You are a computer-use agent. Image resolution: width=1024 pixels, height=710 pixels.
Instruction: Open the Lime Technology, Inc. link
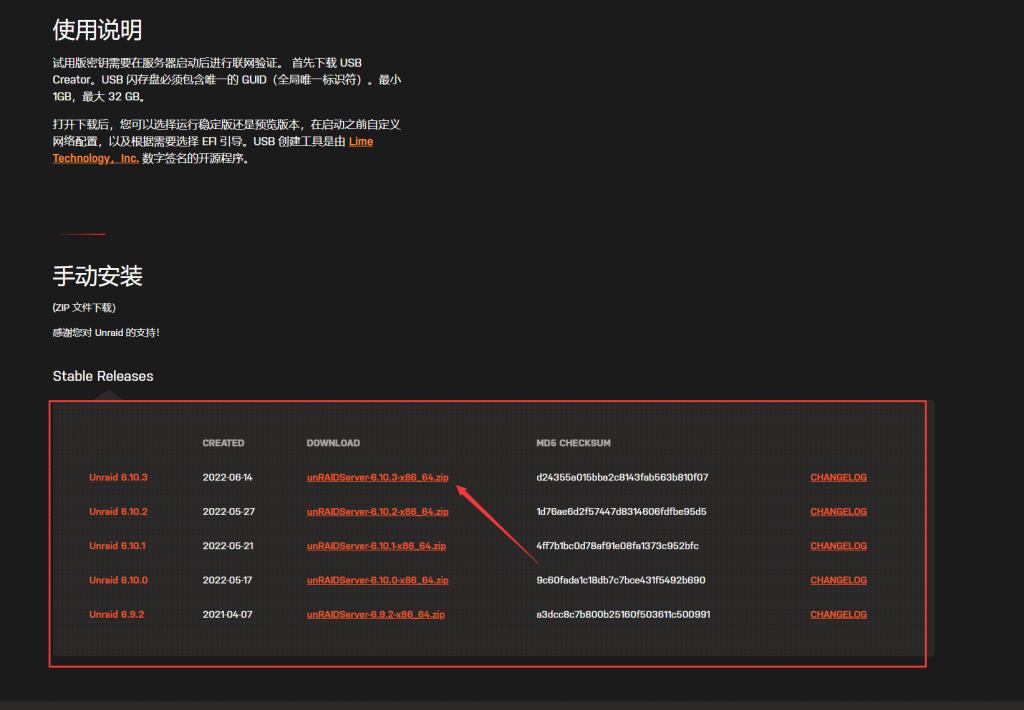[x=95, y=158]
